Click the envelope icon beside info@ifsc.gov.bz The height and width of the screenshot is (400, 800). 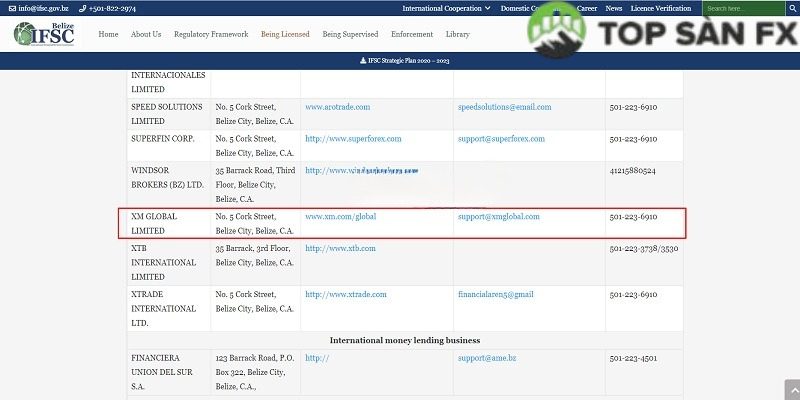point(10,8)
